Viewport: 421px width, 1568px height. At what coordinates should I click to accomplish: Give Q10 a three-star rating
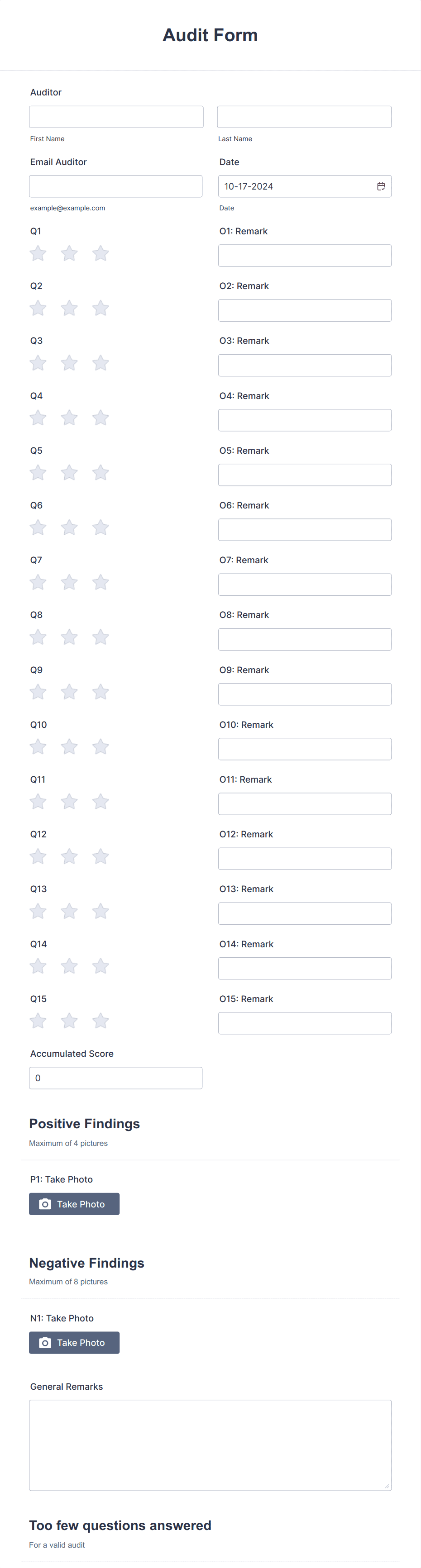[x=100, y=746]
